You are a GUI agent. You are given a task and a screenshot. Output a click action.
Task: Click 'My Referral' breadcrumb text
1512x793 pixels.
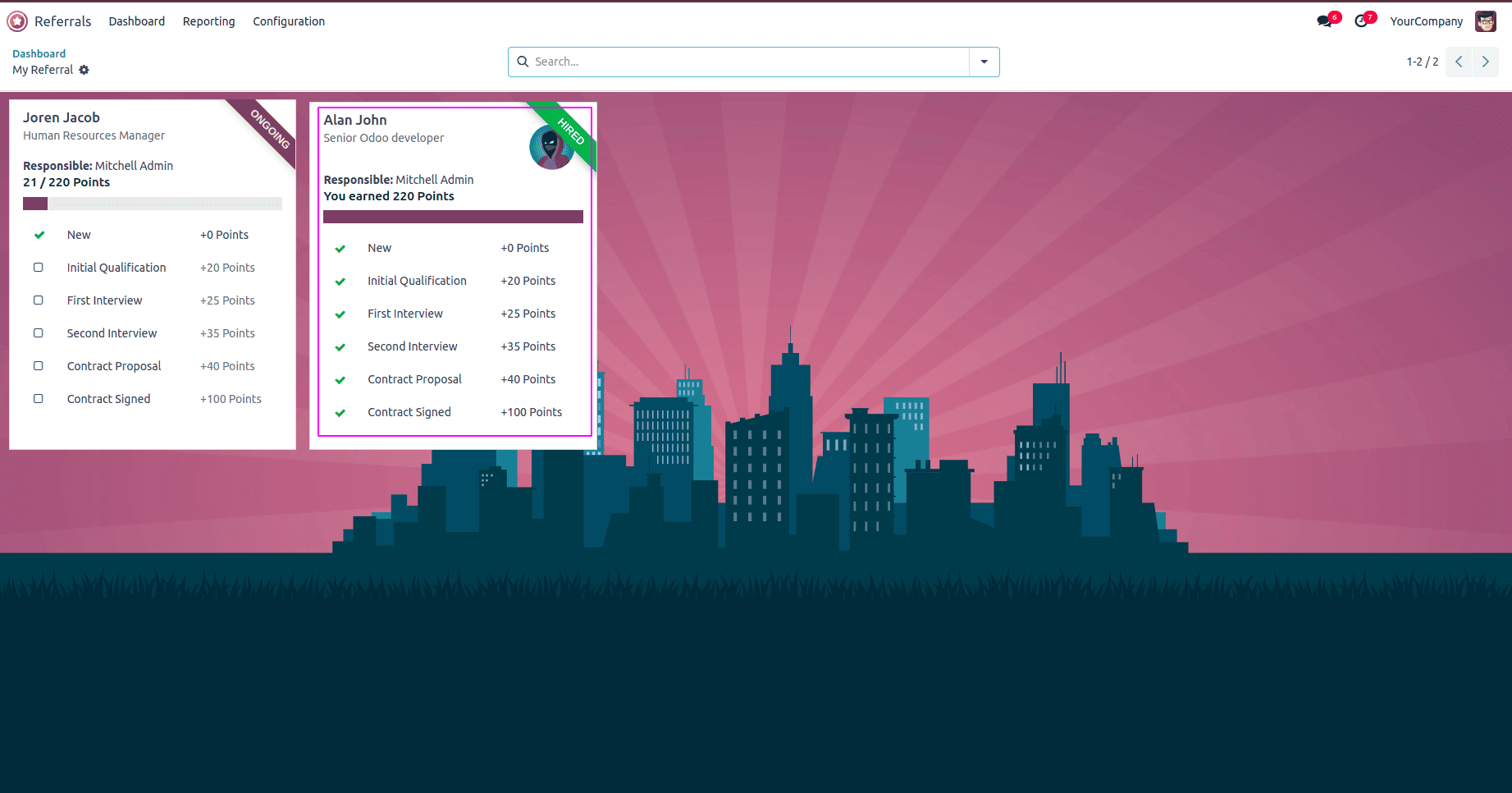[43, 70]
